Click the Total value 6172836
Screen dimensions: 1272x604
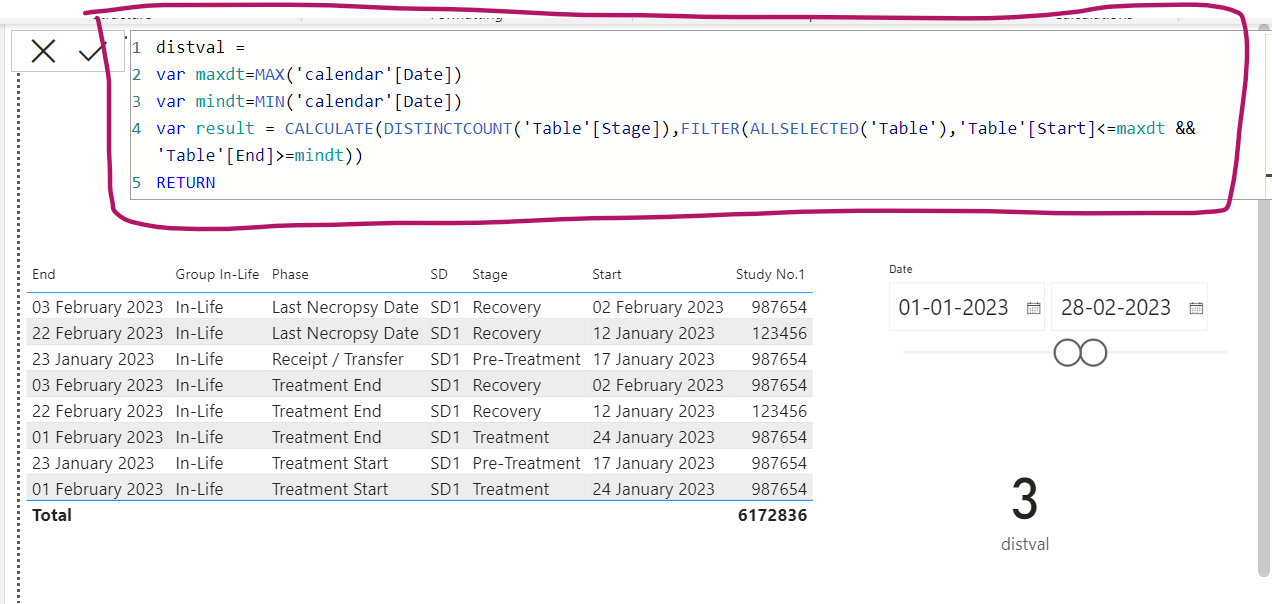point(772,515)
